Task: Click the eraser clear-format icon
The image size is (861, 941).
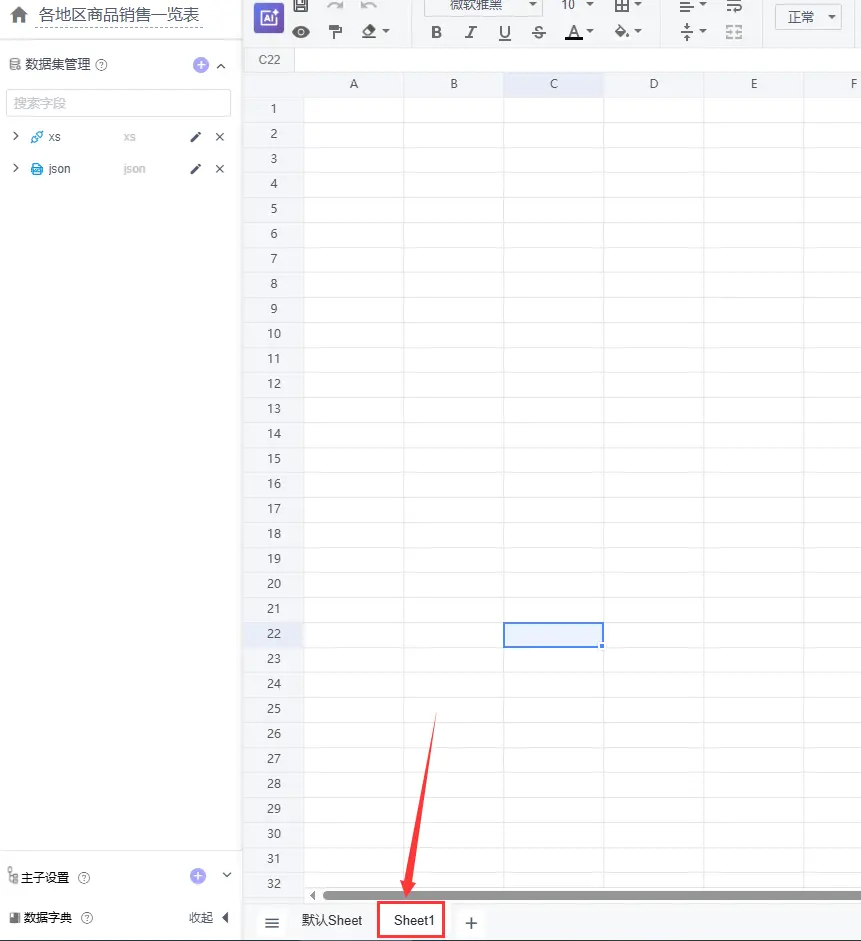Action: (369, 31)
